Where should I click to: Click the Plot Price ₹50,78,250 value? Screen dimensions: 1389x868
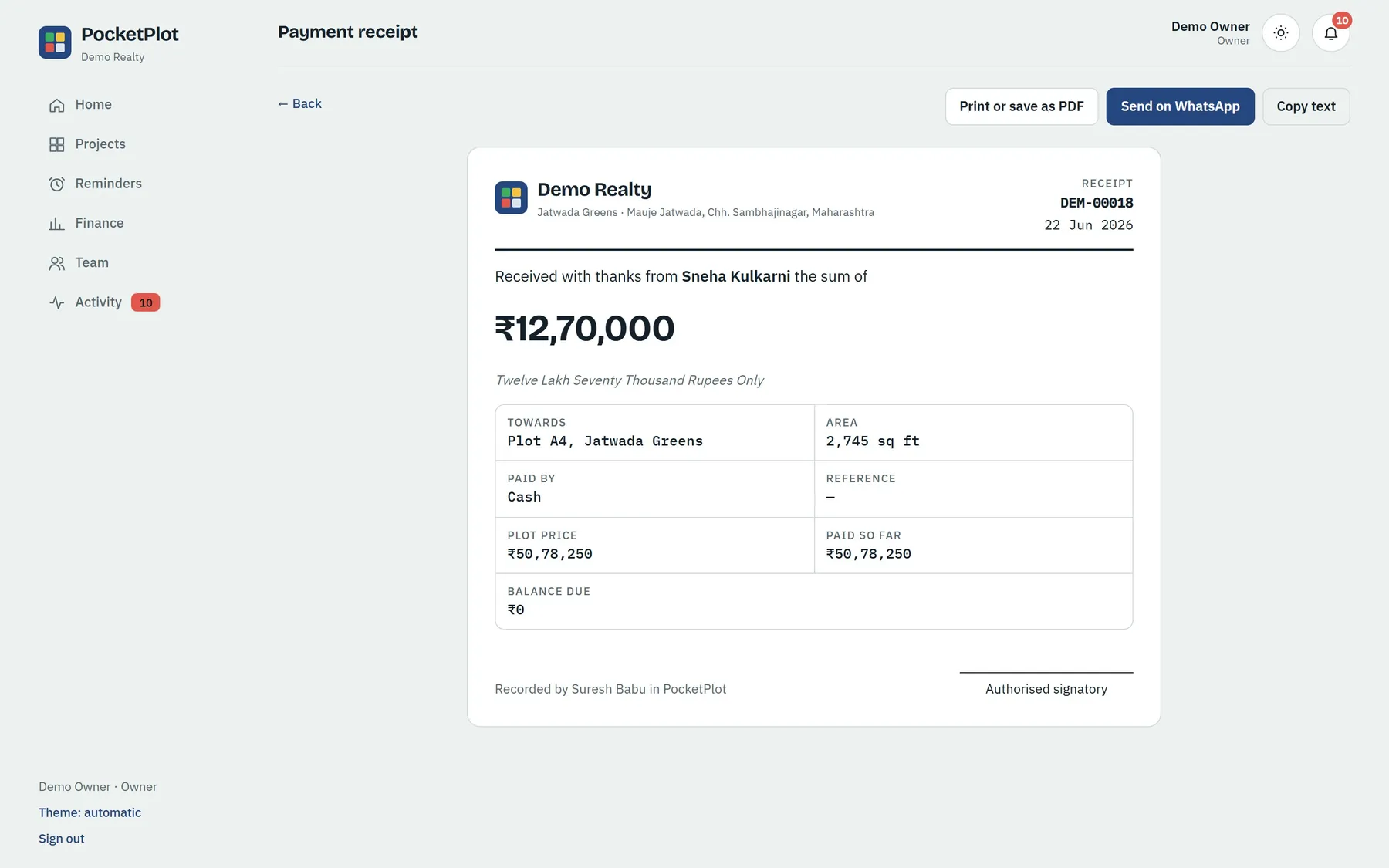(549, 554)
